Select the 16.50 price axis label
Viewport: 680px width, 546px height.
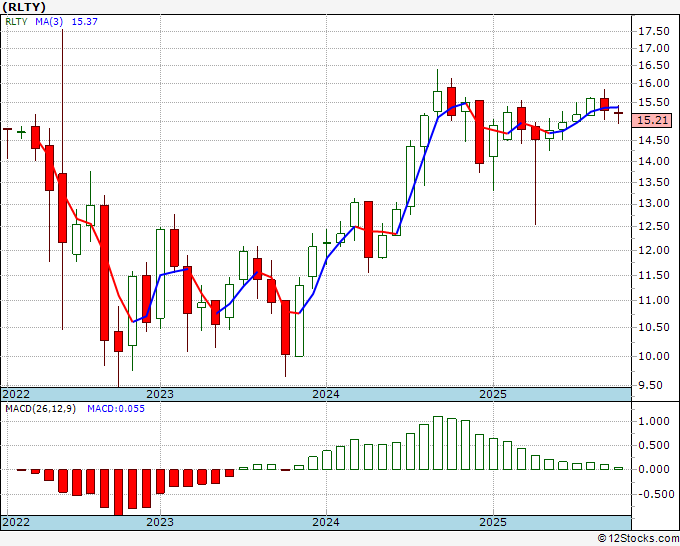pos(654,65)
